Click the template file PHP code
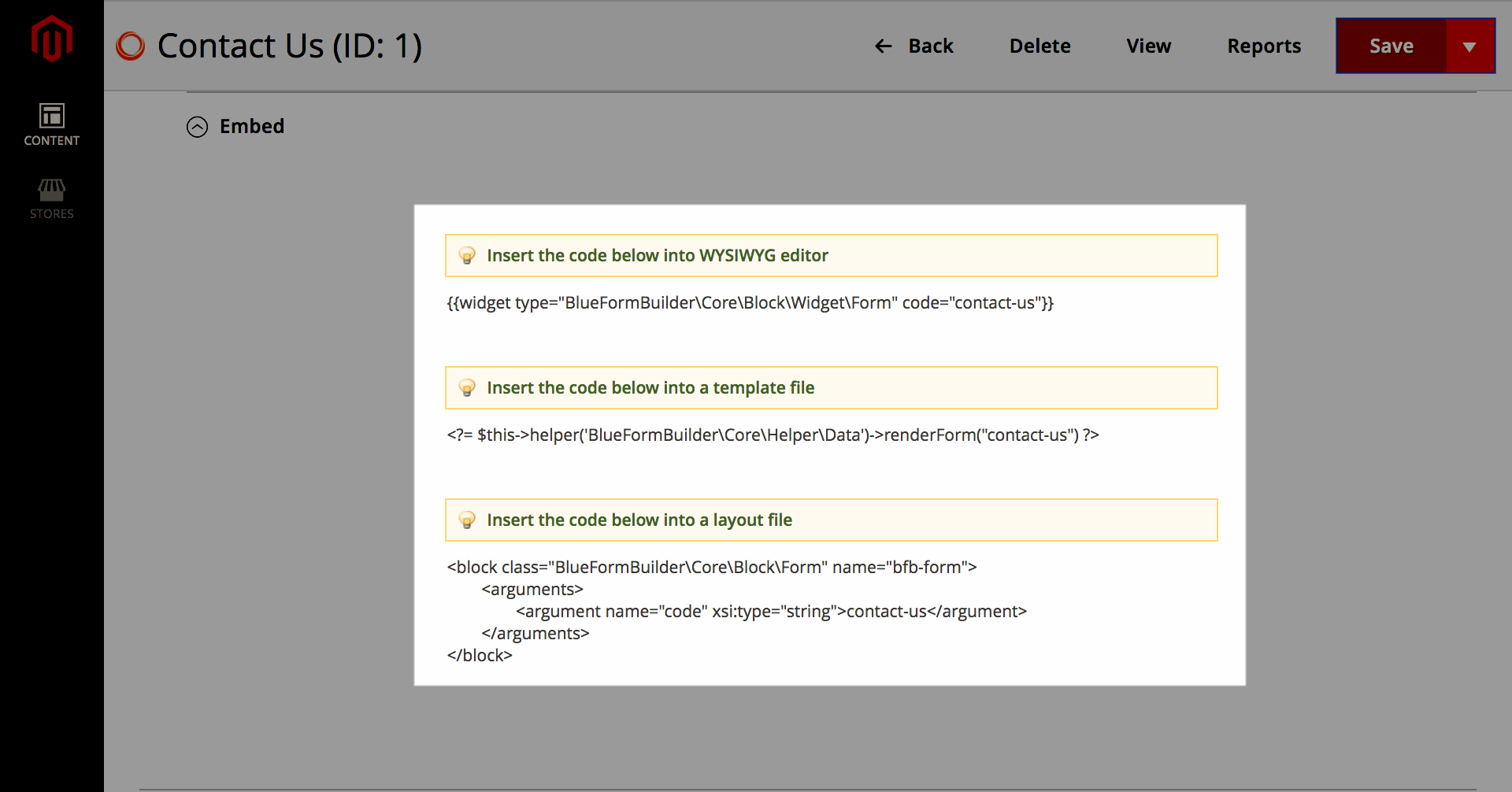 click(773, 435)
